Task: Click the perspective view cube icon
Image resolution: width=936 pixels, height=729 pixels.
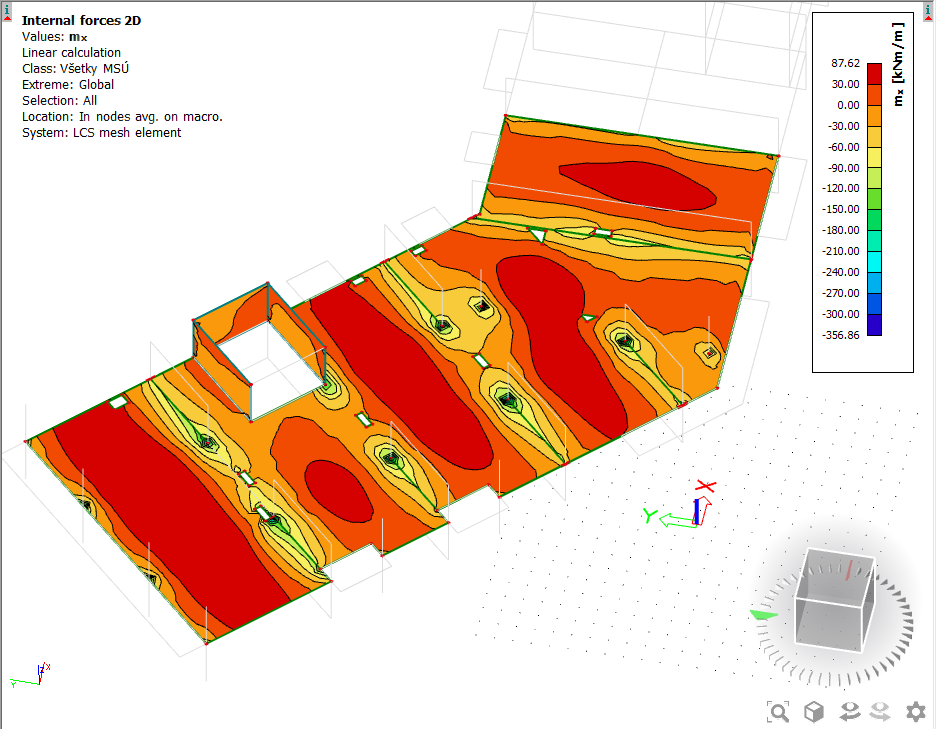Action: tap(815, 712)
